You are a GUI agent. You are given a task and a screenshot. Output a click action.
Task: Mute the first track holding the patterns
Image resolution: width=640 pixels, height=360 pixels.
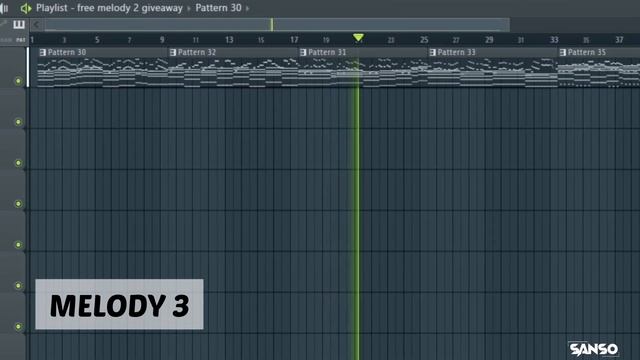pyautogui.click(x=18, y=81)
